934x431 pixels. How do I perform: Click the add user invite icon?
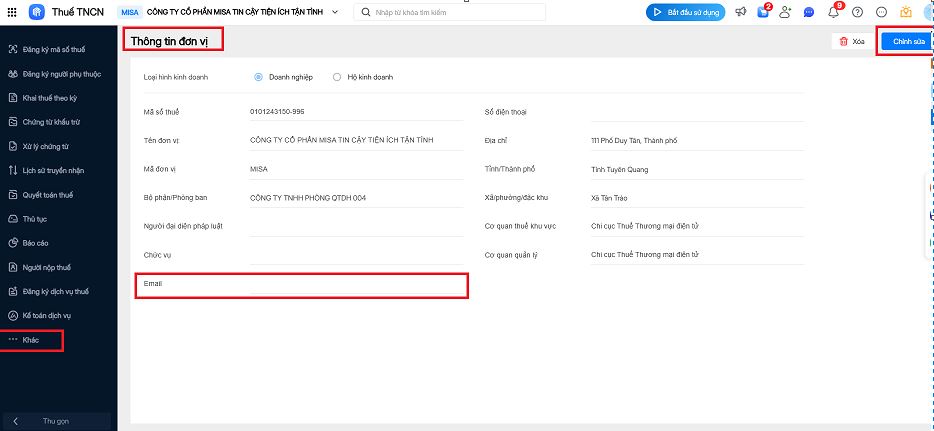click(x=785, y=12)
